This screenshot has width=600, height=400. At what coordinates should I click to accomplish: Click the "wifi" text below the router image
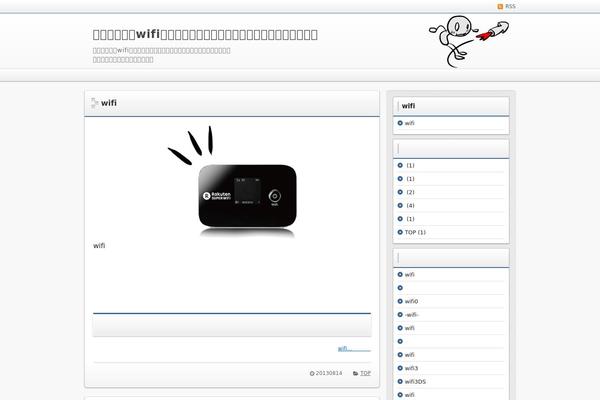99,246
